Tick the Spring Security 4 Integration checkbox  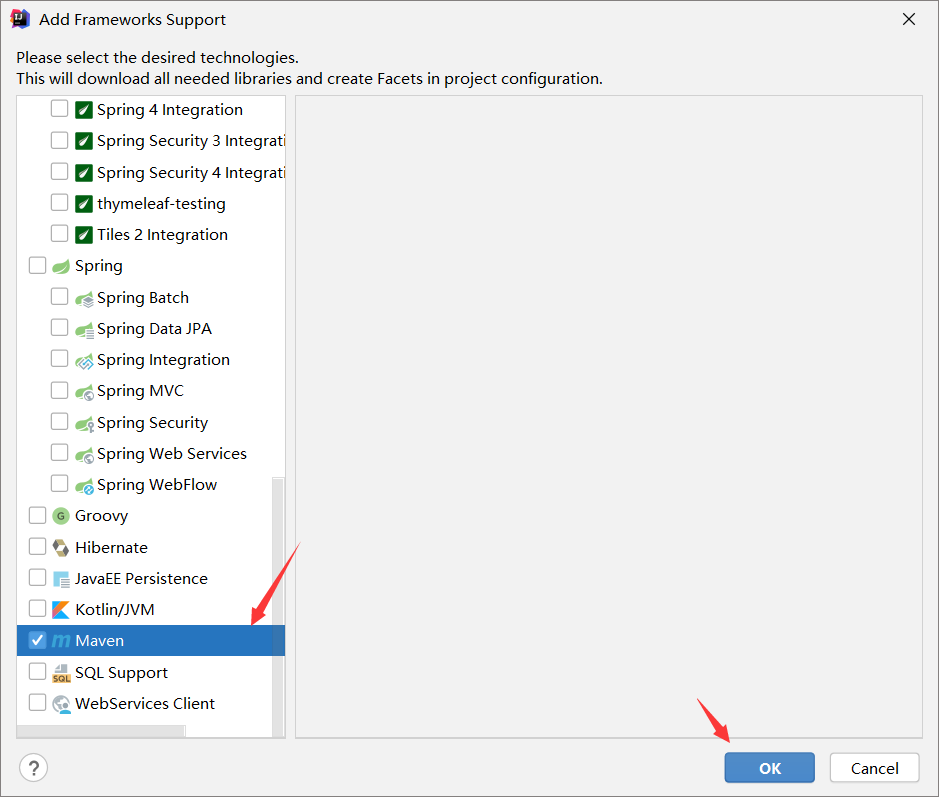59,171
